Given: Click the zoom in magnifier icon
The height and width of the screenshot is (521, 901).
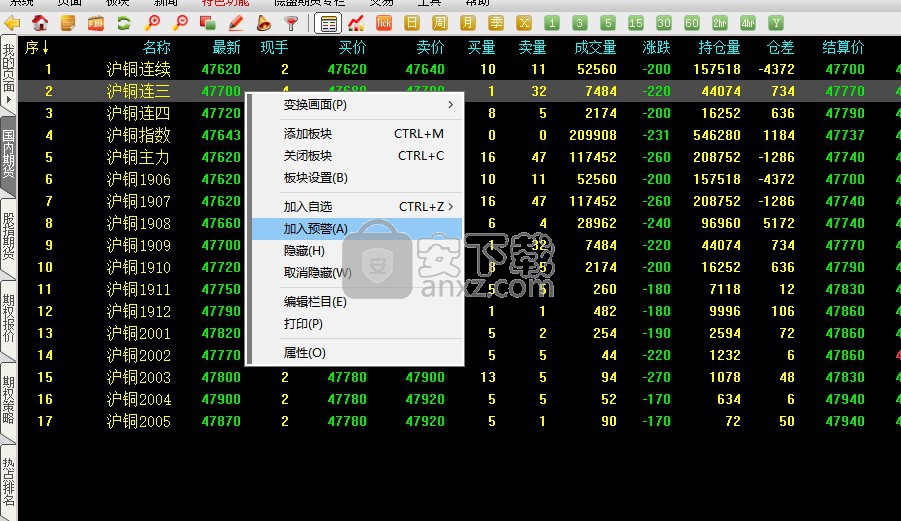Looking at the screenshot, I should 152,24.
